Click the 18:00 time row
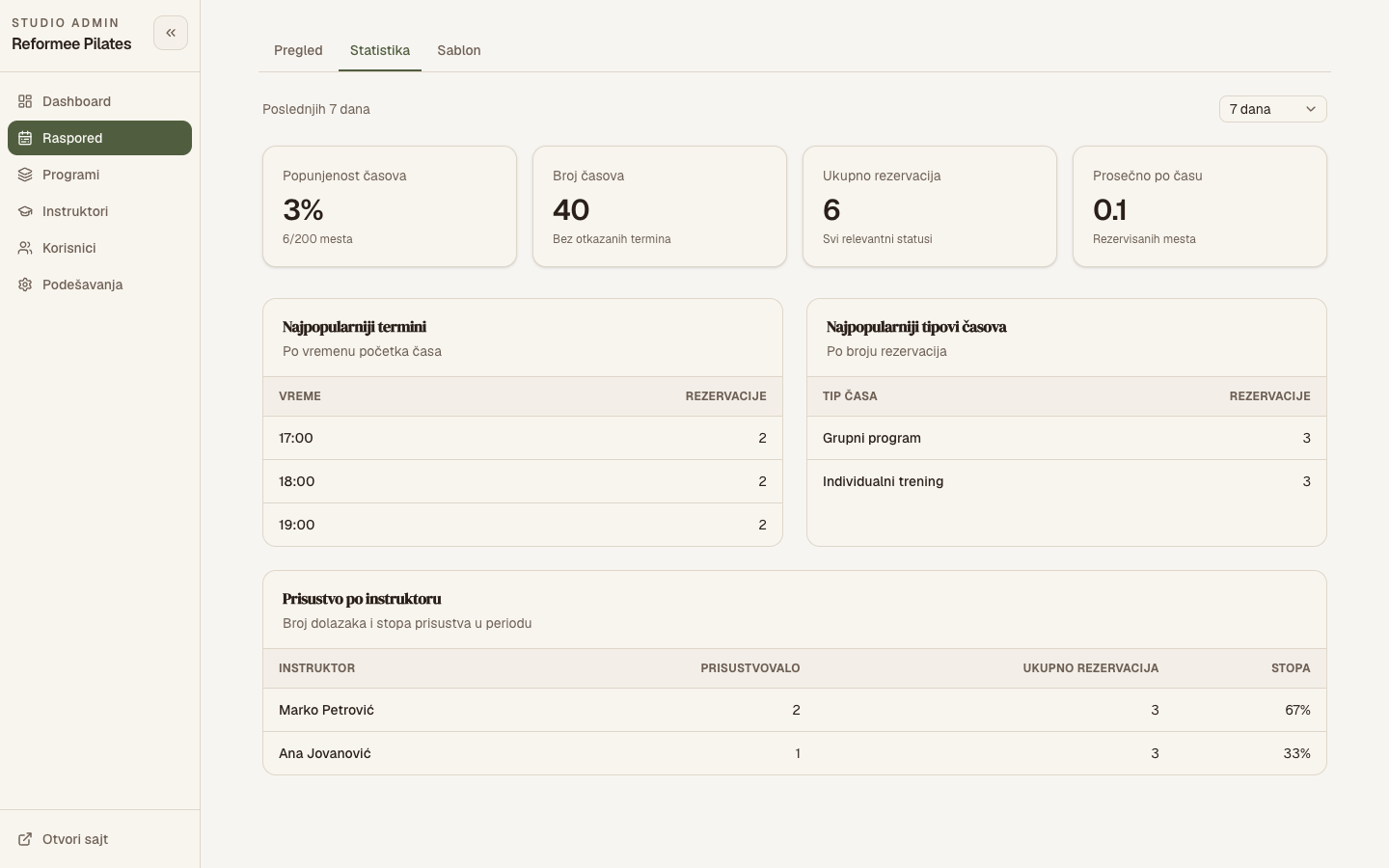The height and width of the screenshot is (868, 1389). point(523,481)
